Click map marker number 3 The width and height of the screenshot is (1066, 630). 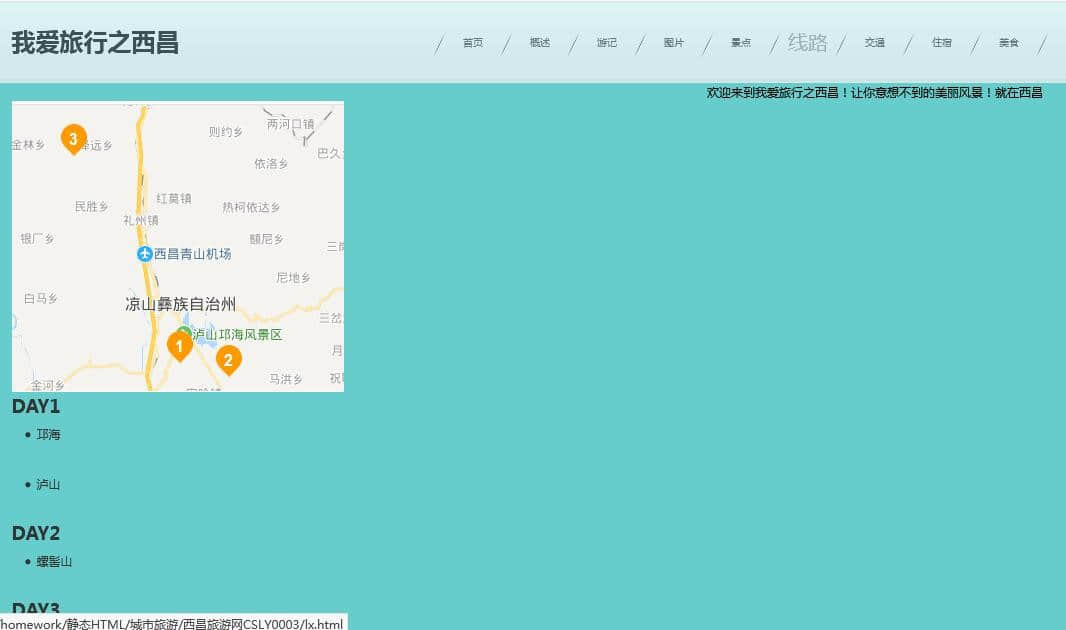pyautogui.click(x=73, y=138)
